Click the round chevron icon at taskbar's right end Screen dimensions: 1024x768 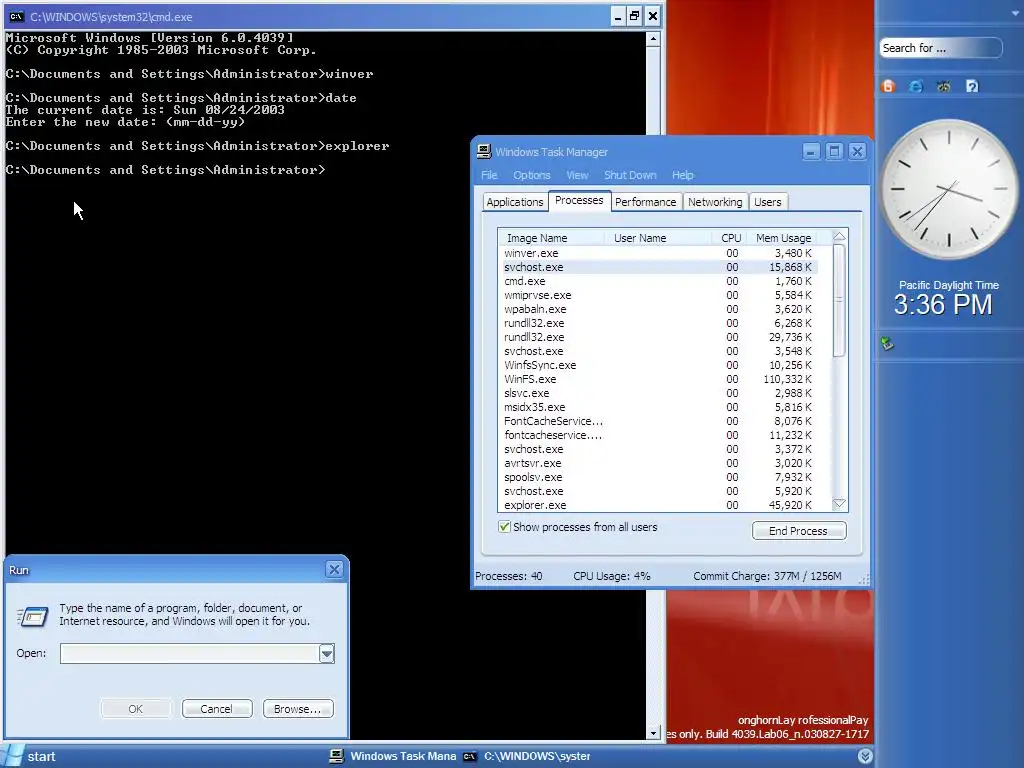point(865,756)
